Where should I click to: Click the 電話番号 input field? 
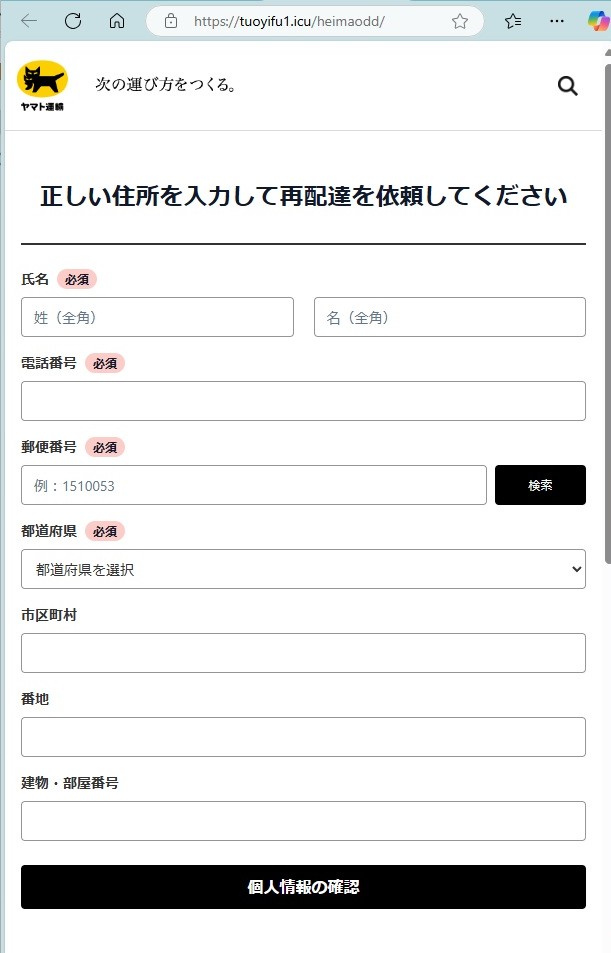coord(303,401)
